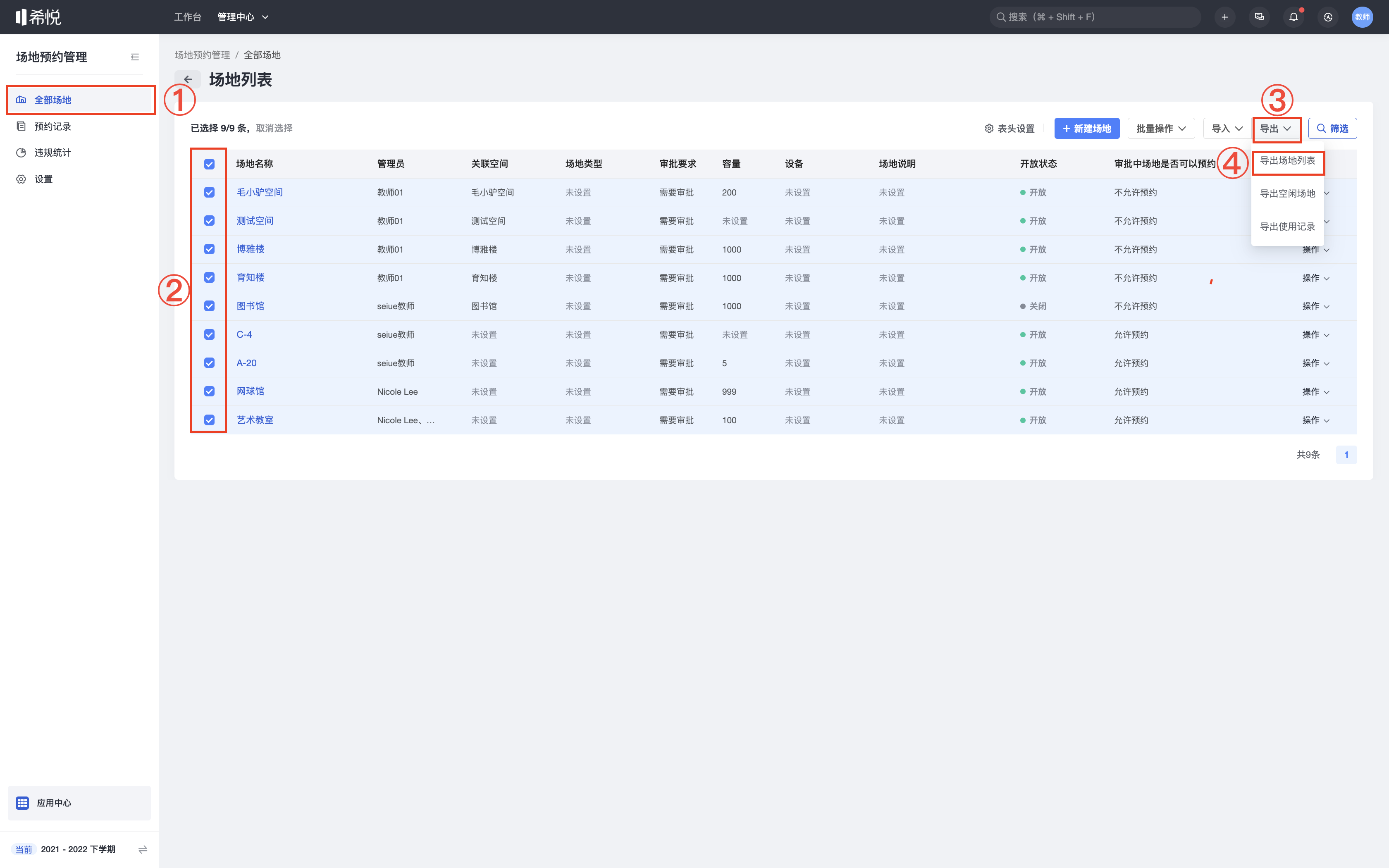Uncheck the 图书馆 row checkbox
Viewport: 1389px width, 868px height.
(210, 306)
